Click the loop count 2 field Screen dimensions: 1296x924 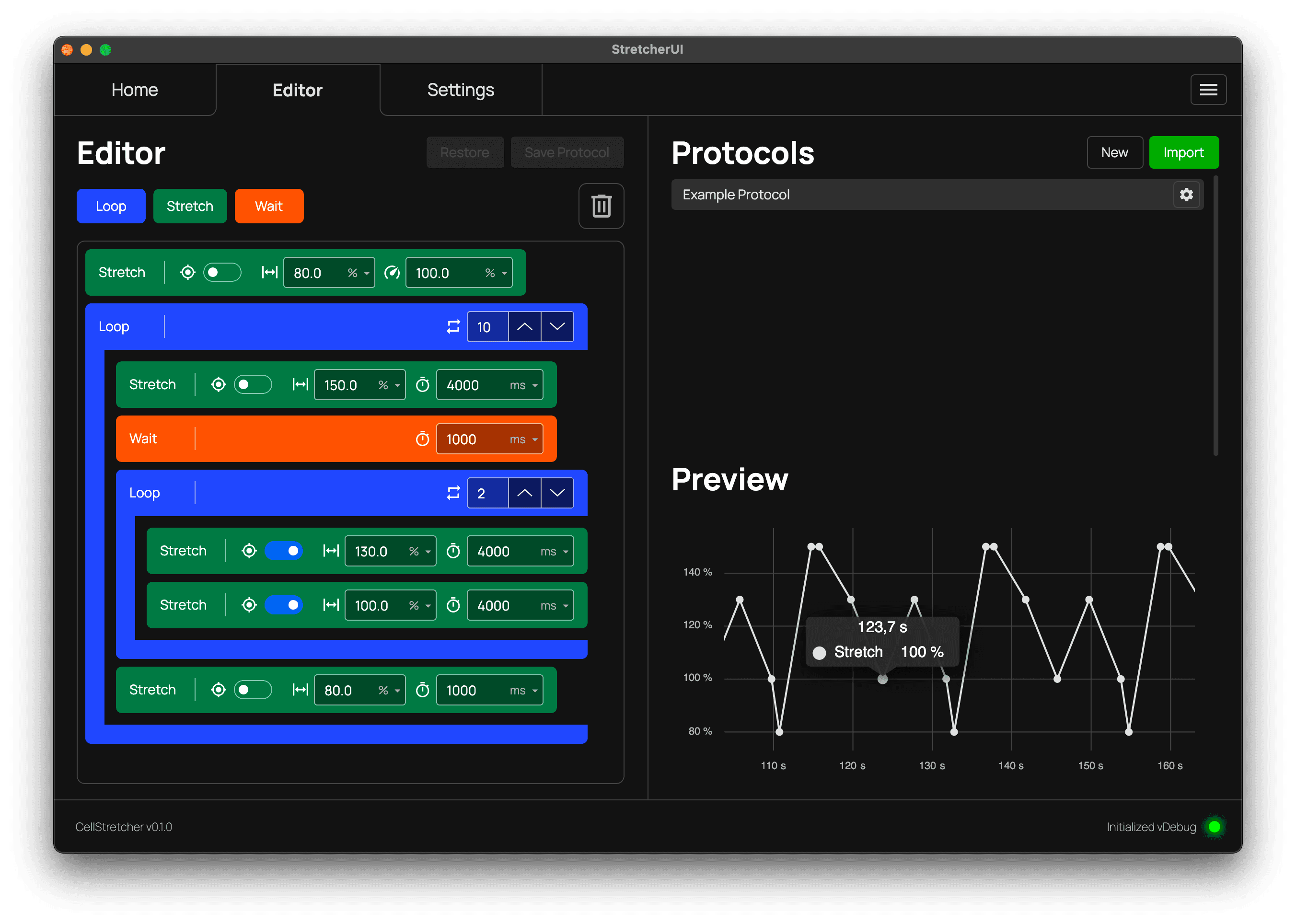(x=487, y=493)
